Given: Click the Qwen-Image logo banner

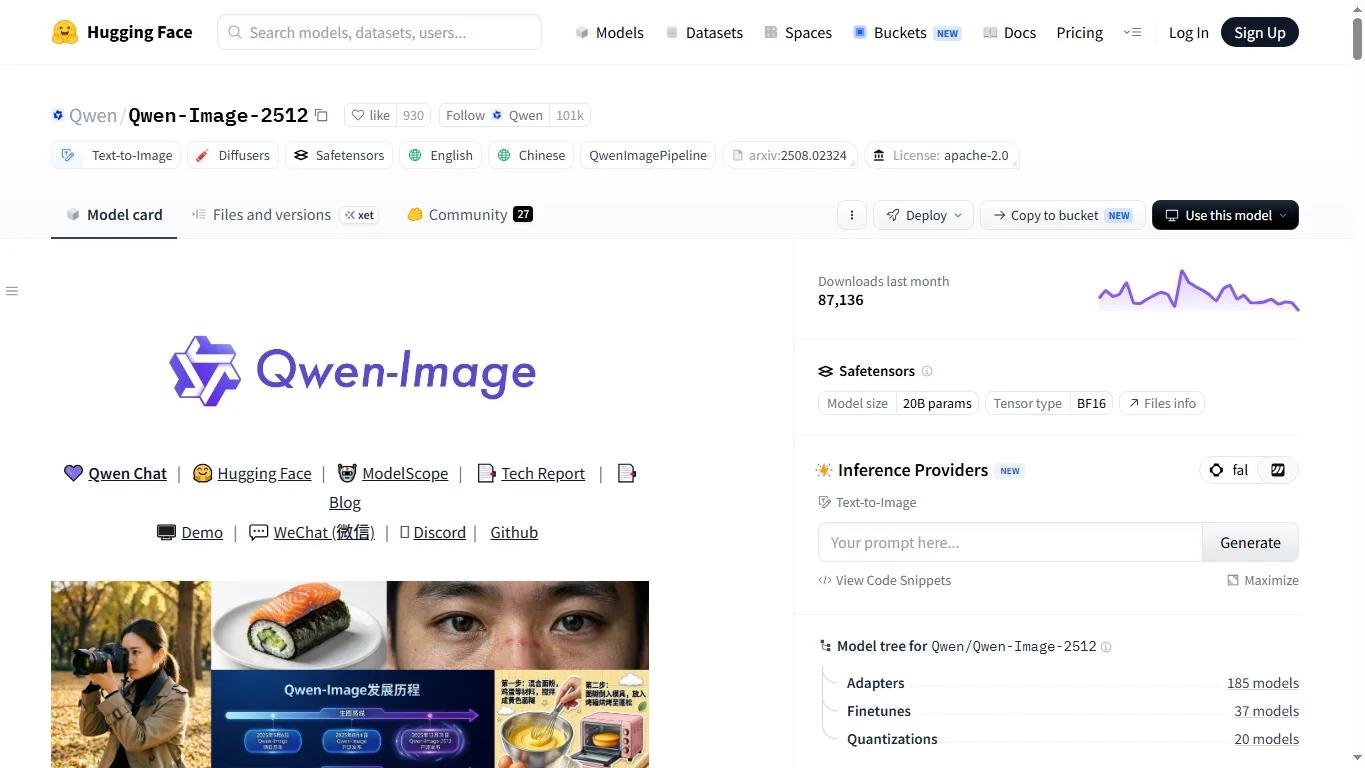Looking at the screenshot, I should (x=352, y=371).
